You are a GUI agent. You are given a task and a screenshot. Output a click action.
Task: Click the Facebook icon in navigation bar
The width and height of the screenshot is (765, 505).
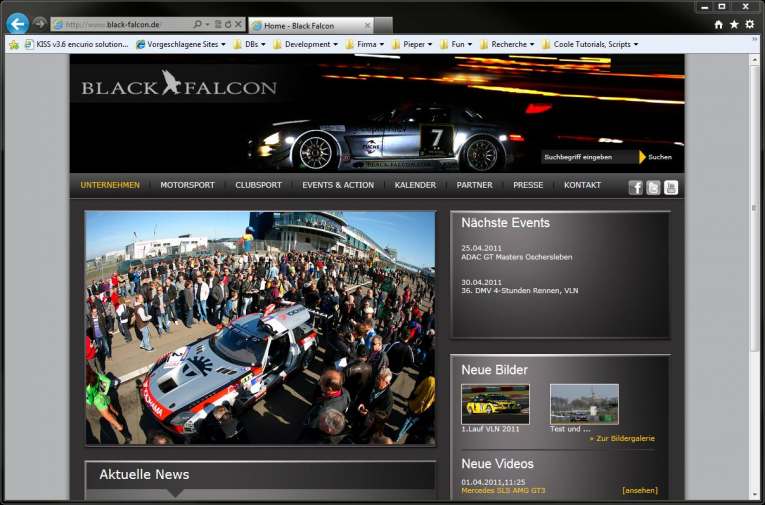point(635,187)
